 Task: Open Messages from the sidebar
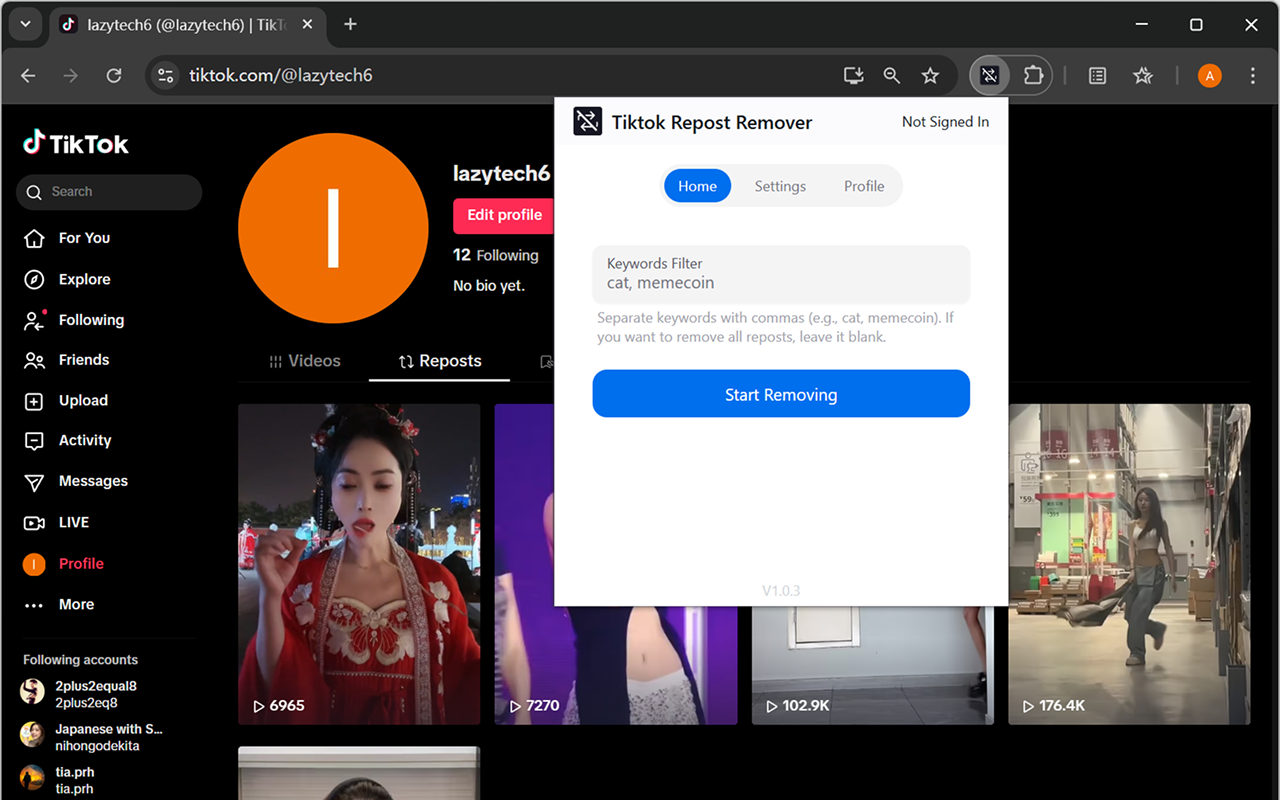point(34,481)
